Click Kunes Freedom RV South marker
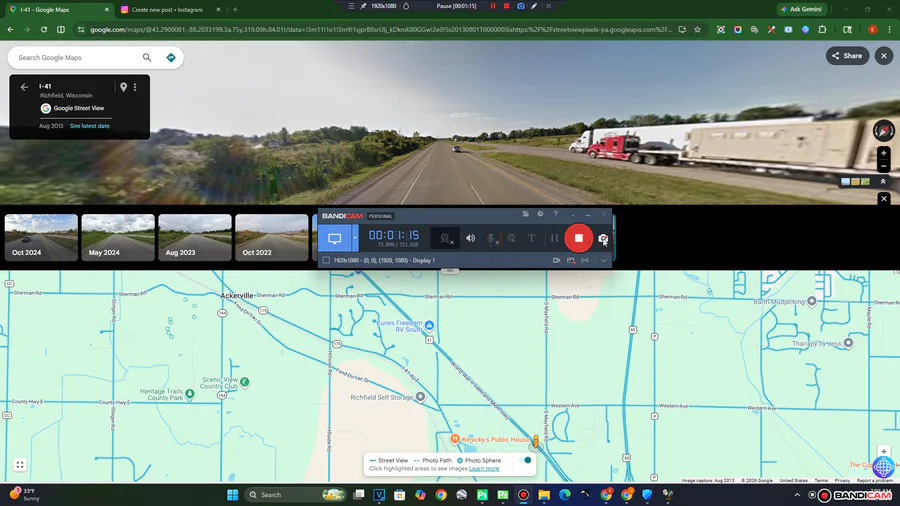The height and width of the screenshot is (506, 900). tap(429, 325)
